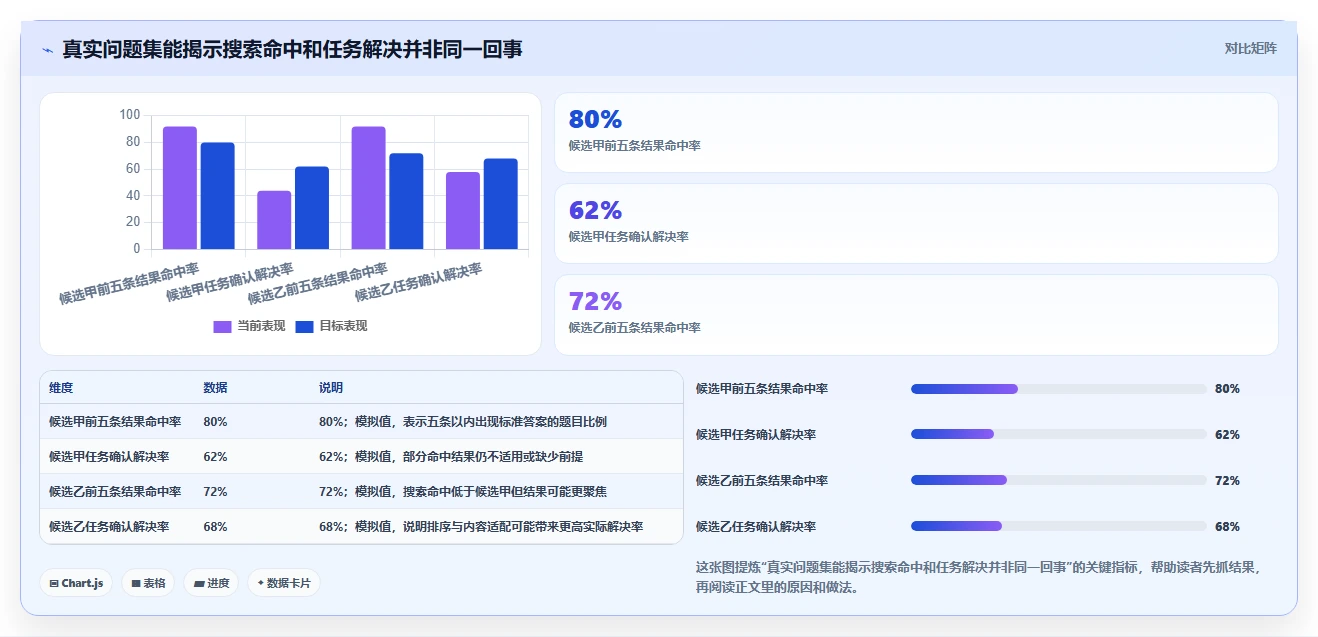Click the 说明 table column header

point(331,388)
